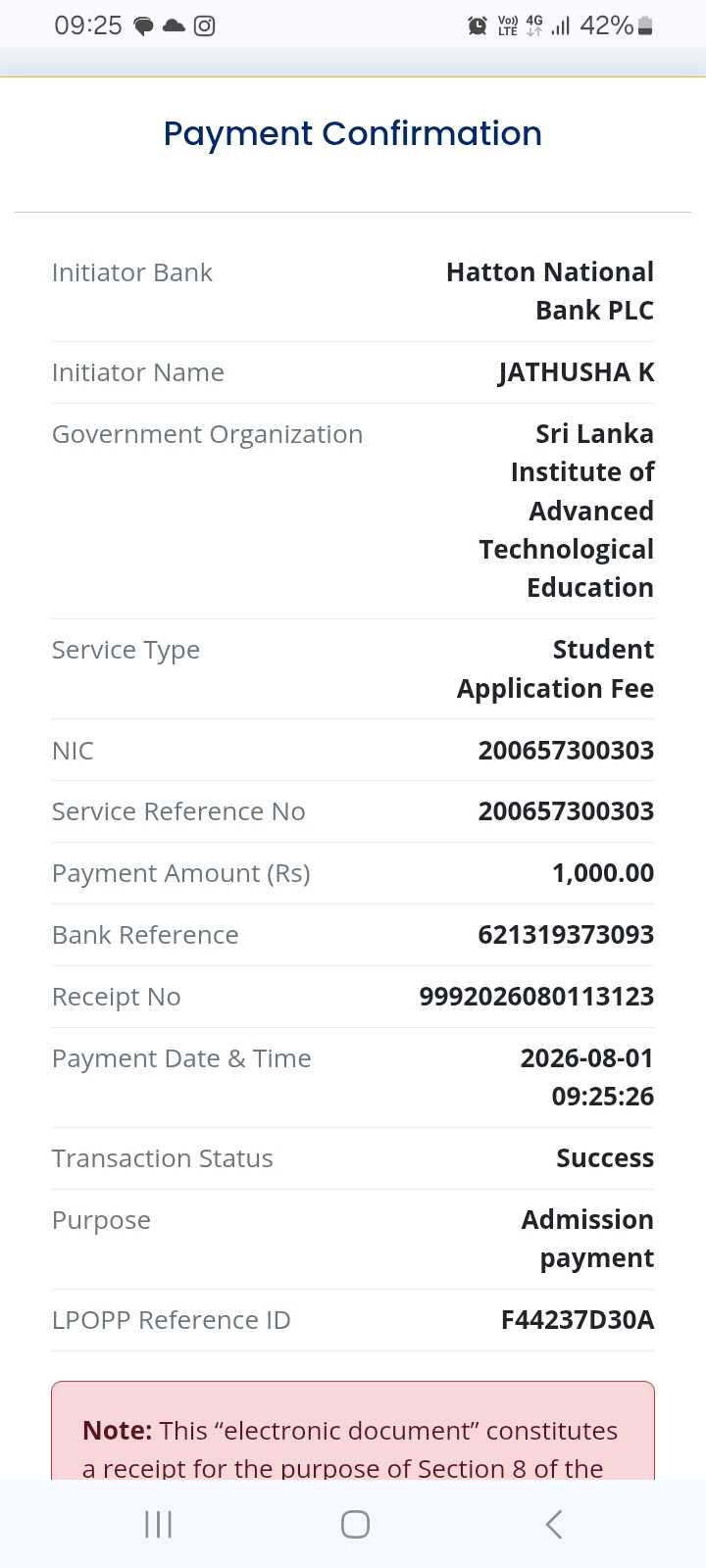This screenshot has height=1568, width=706.
Task: Tap the cloud notification icon
Action: pos(175,26)
